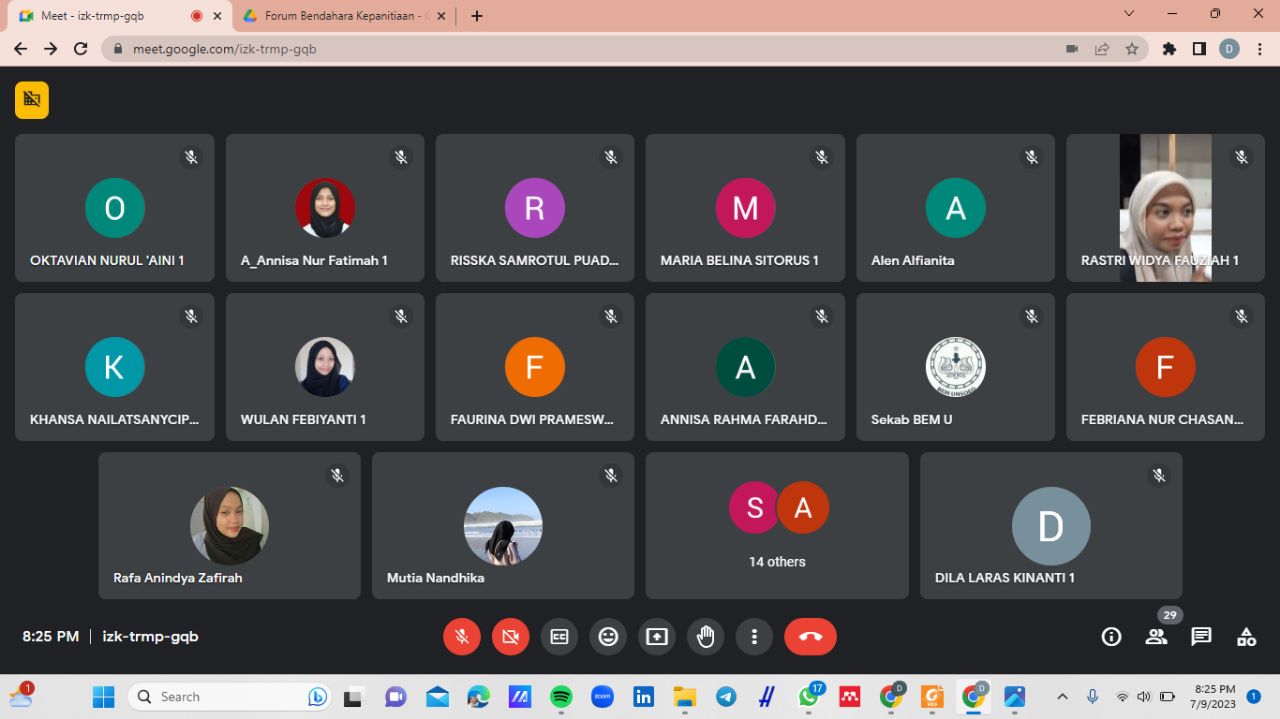
Task: Leave the call with red hangup button
Action: (x=810, y=637)
